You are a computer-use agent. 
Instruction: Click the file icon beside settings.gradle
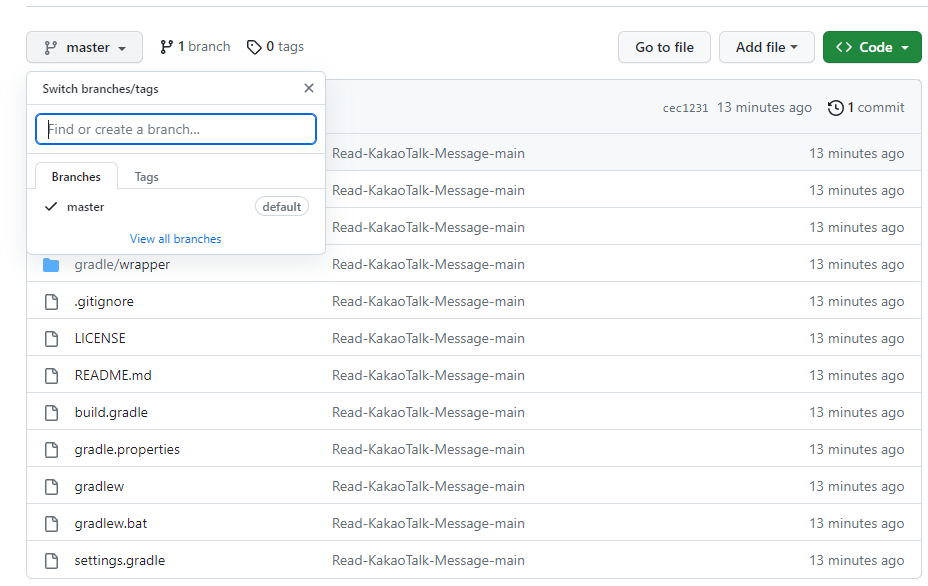(x=51, y=561)
